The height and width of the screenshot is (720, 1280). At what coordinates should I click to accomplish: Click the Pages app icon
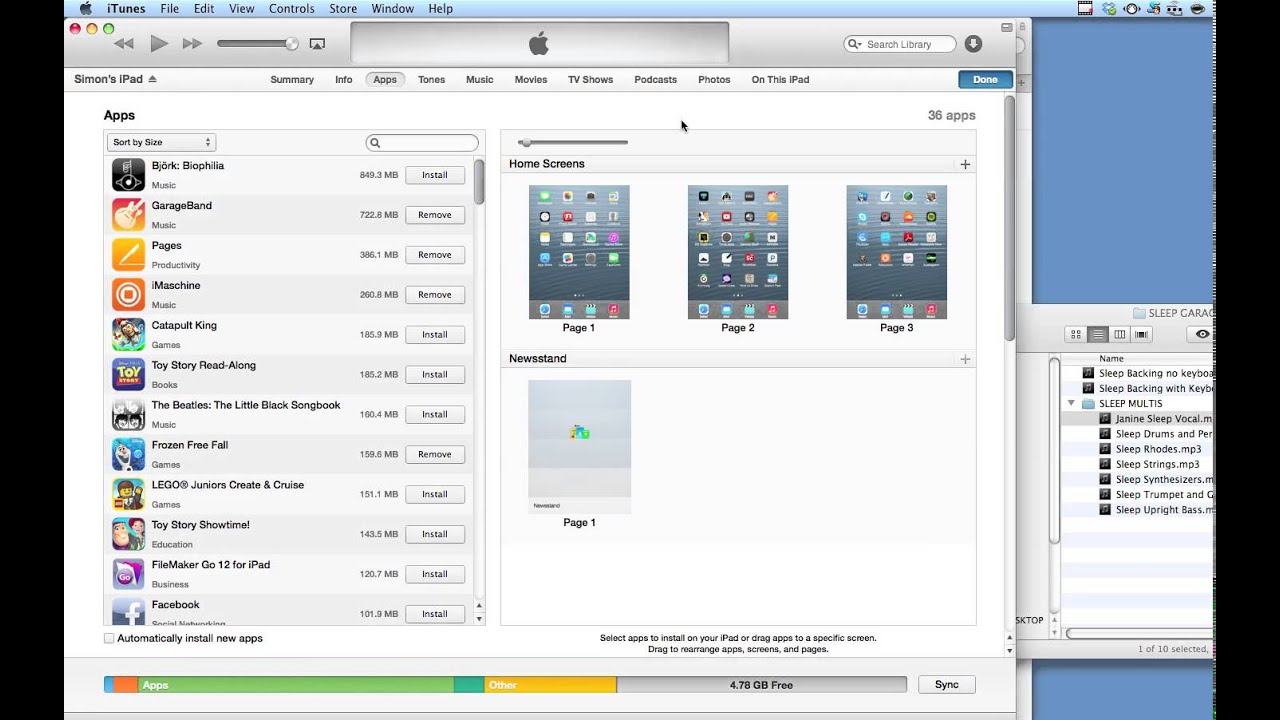click(128, 255)
